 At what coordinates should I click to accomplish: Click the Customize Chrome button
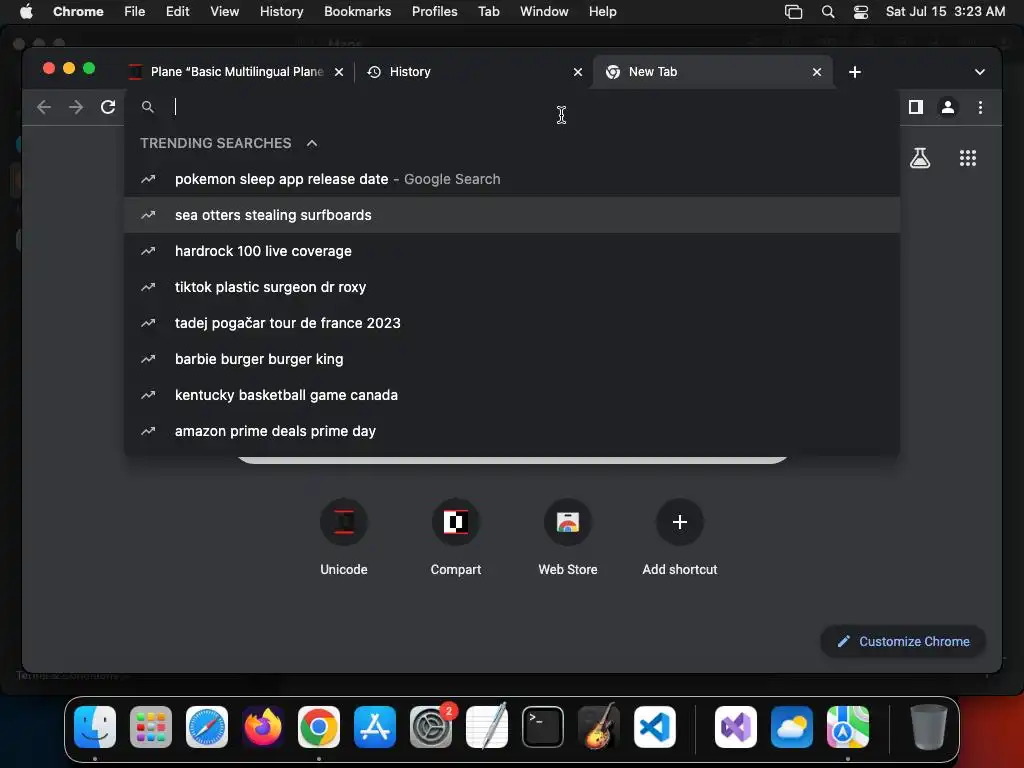(x=903, y=641)
